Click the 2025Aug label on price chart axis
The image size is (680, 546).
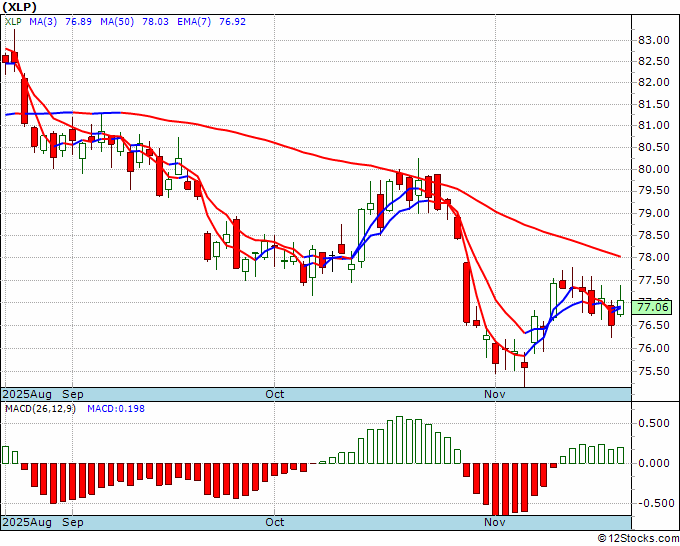pos(27,394)
